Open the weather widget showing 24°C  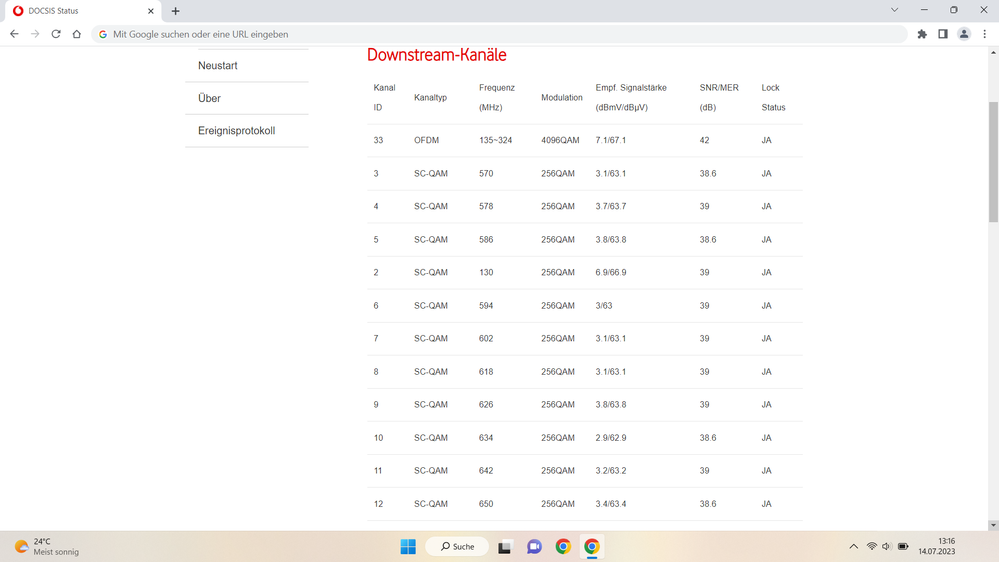[47, 547]
